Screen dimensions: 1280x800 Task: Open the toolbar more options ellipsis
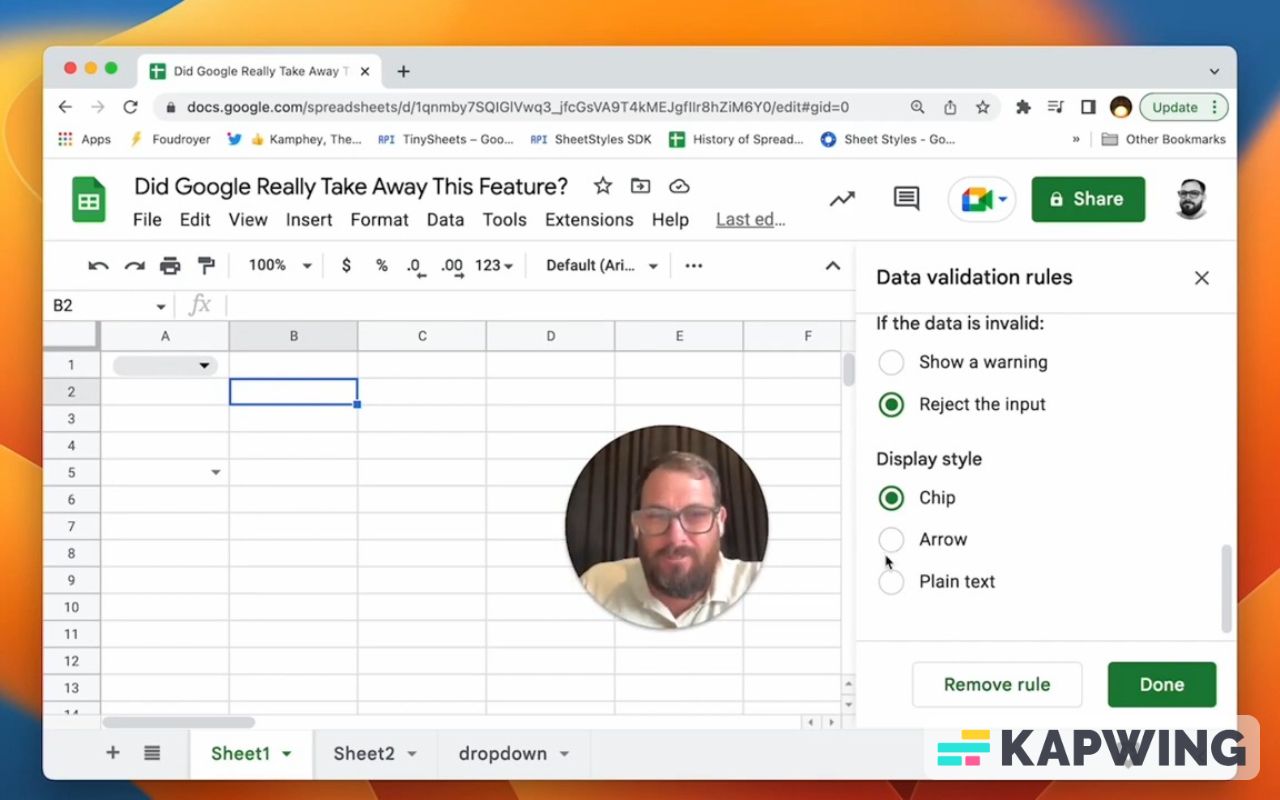[x=694, y=266]
